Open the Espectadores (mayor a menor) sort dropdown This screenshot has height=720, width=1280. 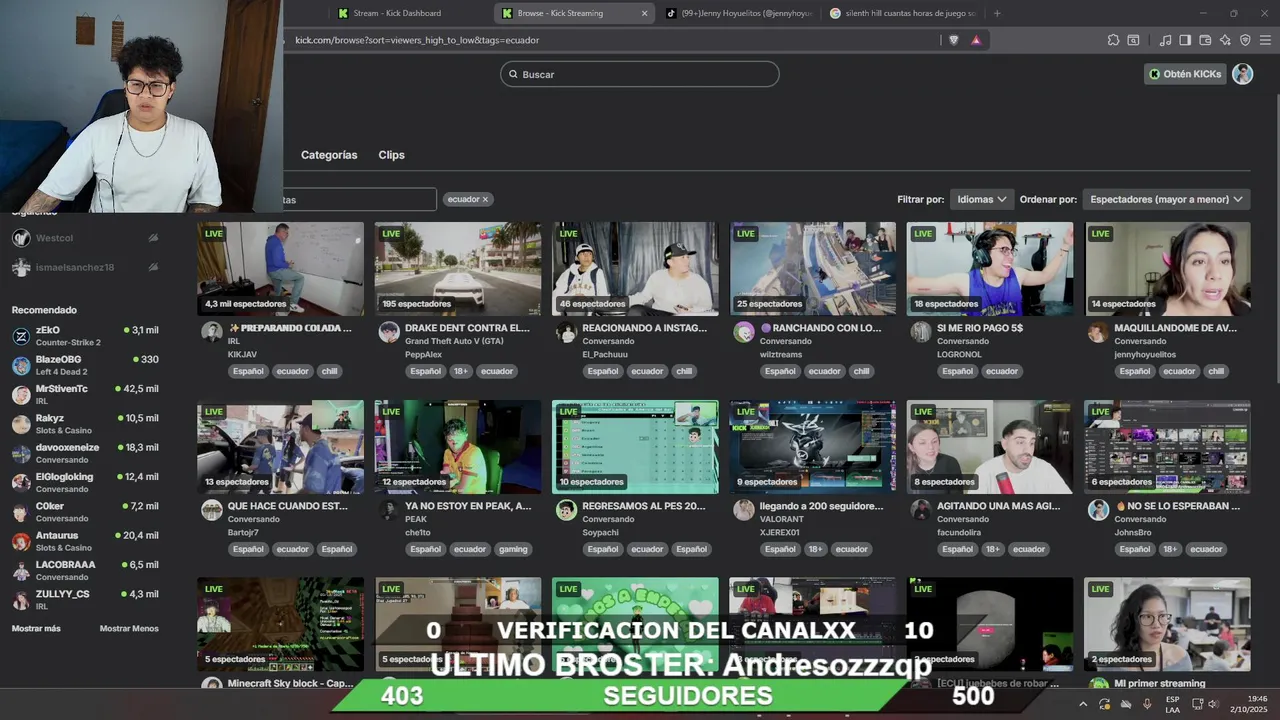click(x=1166, y=199)
